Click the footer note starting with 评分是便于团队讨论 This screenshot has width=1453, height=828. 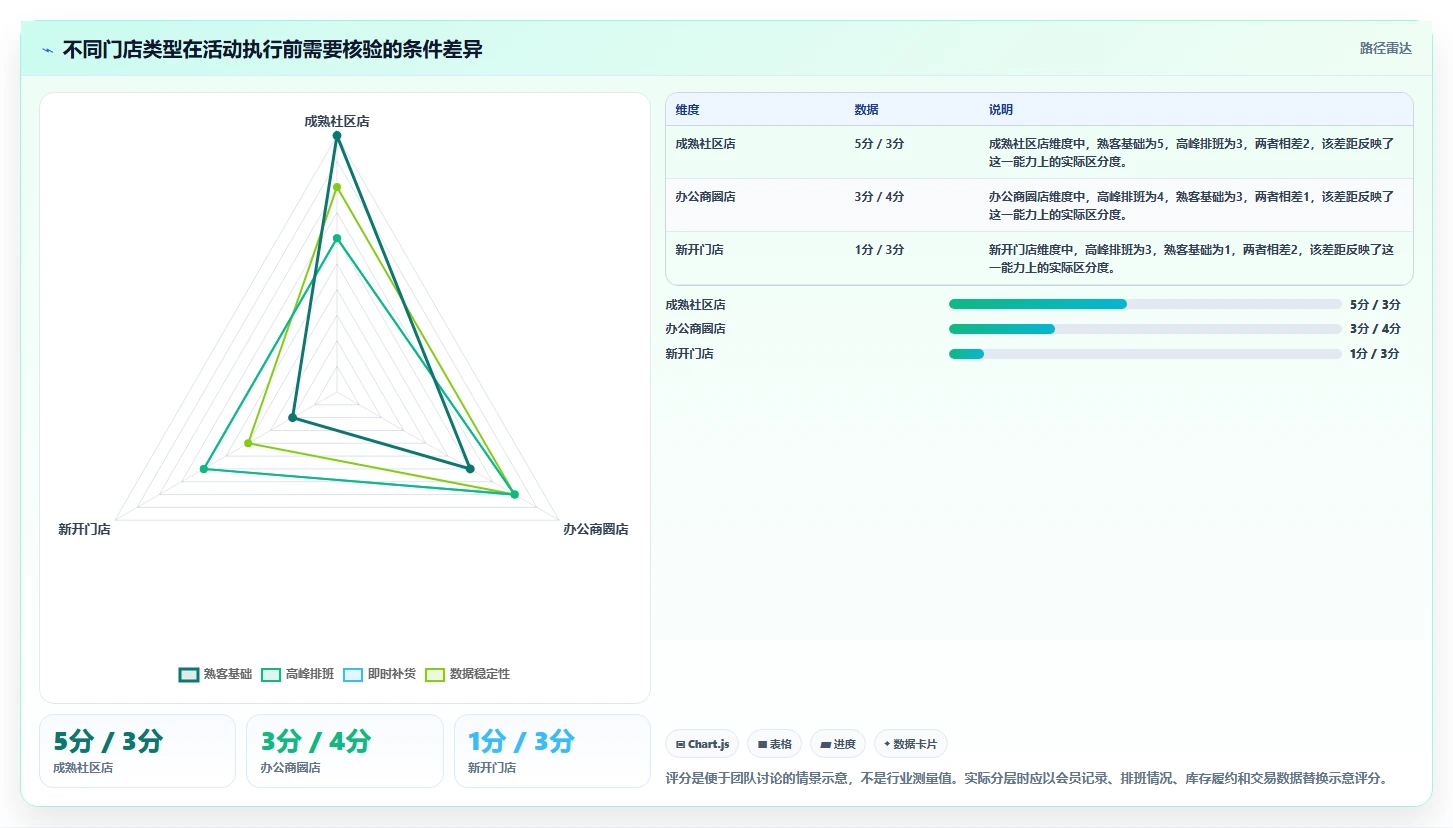pos(1027,779)
